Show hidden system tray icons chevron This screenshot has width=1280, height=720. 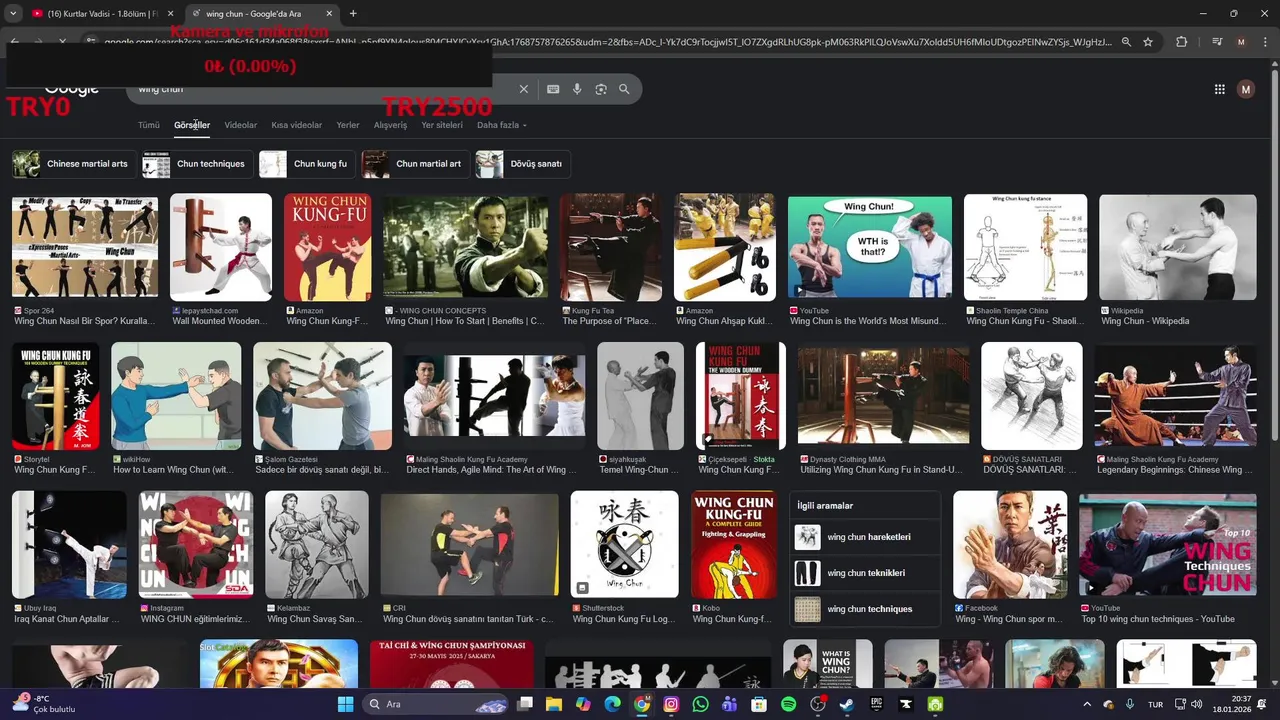click(x=1087, y=704)
